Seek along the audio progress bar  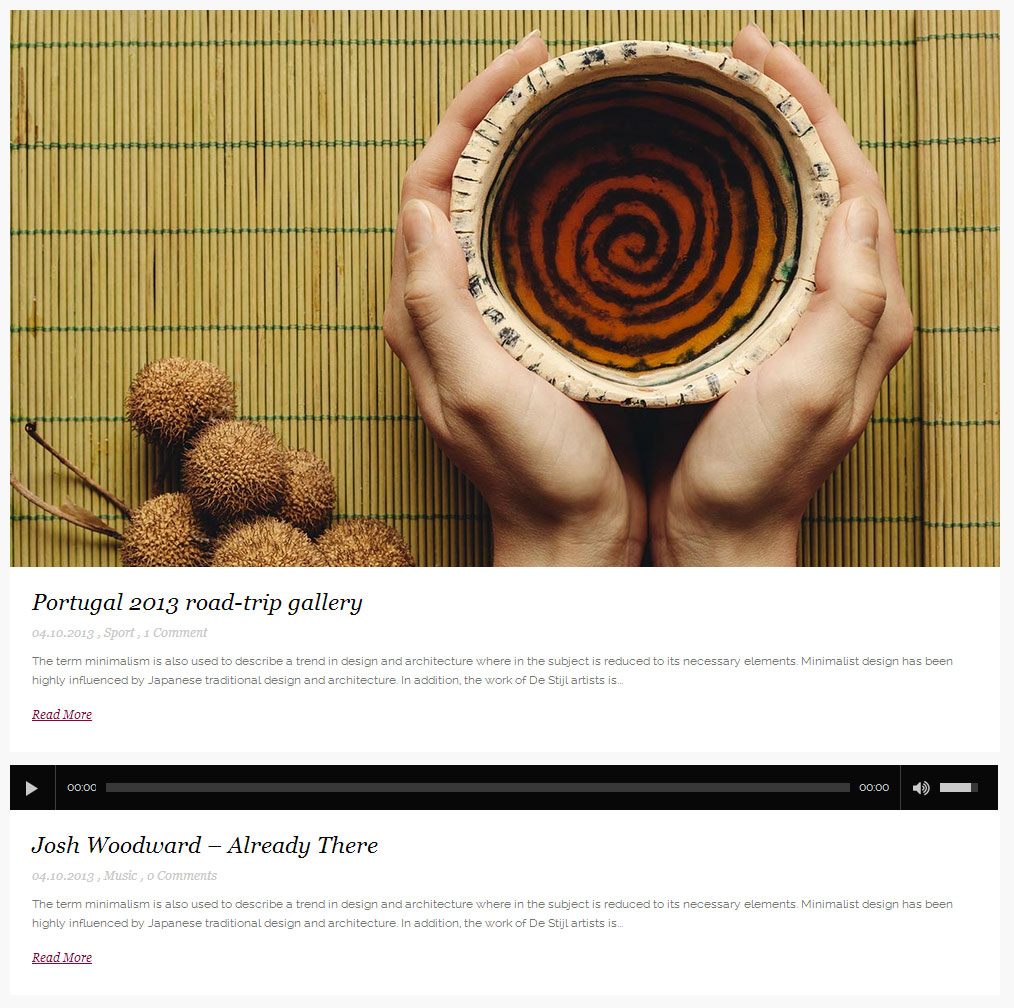click(477, 788)
